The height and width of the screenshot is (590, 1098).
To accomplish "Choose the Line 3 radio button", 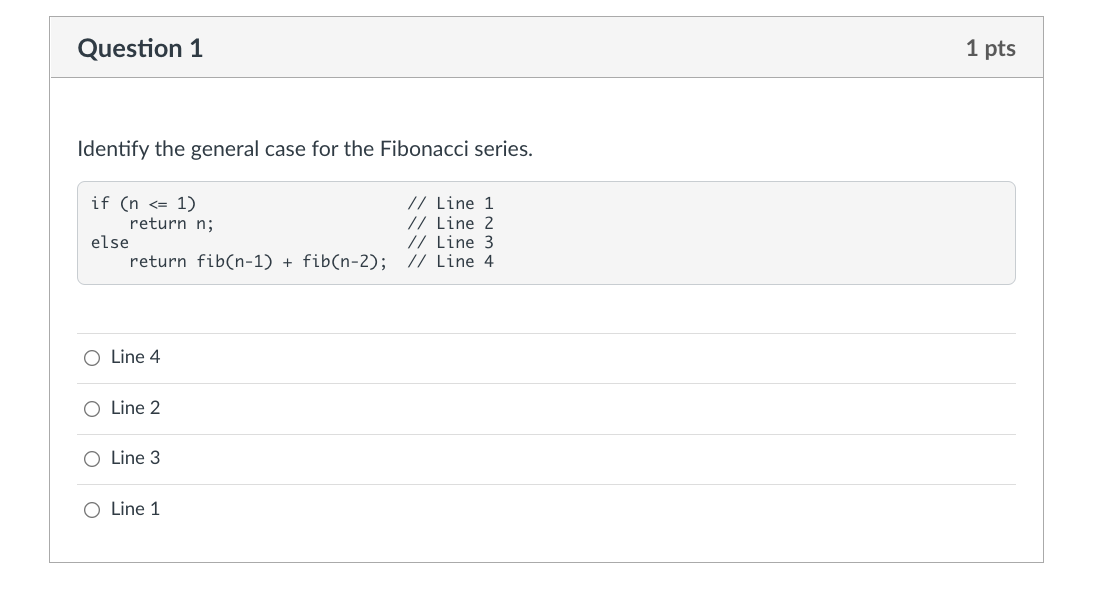I will tap(92, 459).
